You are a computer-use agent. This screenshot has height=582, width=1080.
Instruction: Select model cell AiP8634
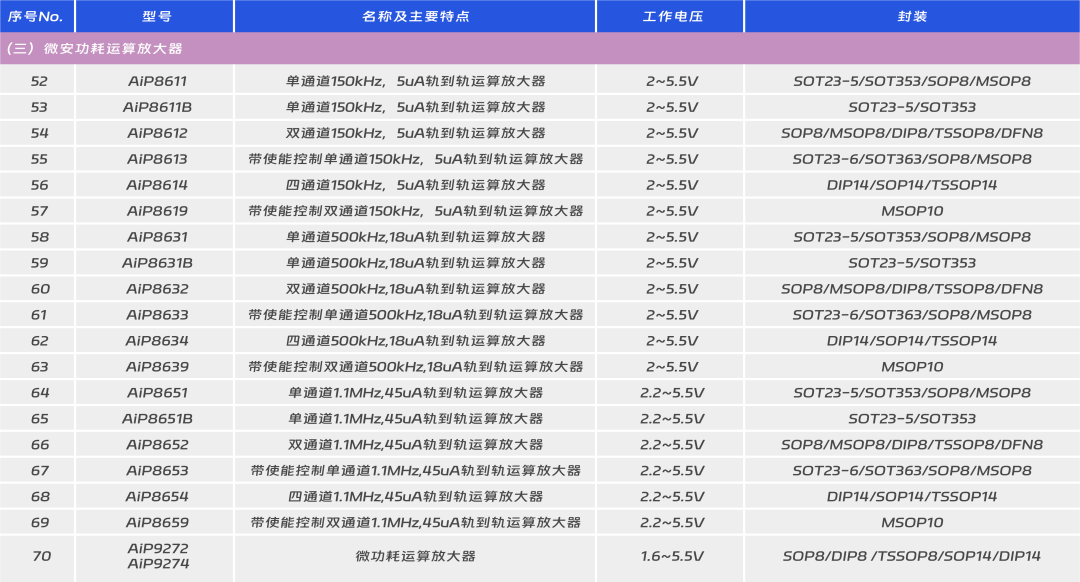[157, 341]
